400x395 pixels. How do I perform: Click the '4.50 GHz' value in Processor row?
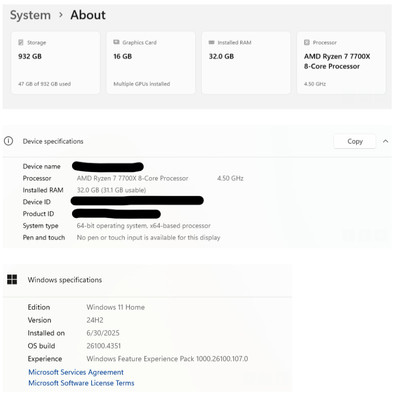(x=230, y=178)
